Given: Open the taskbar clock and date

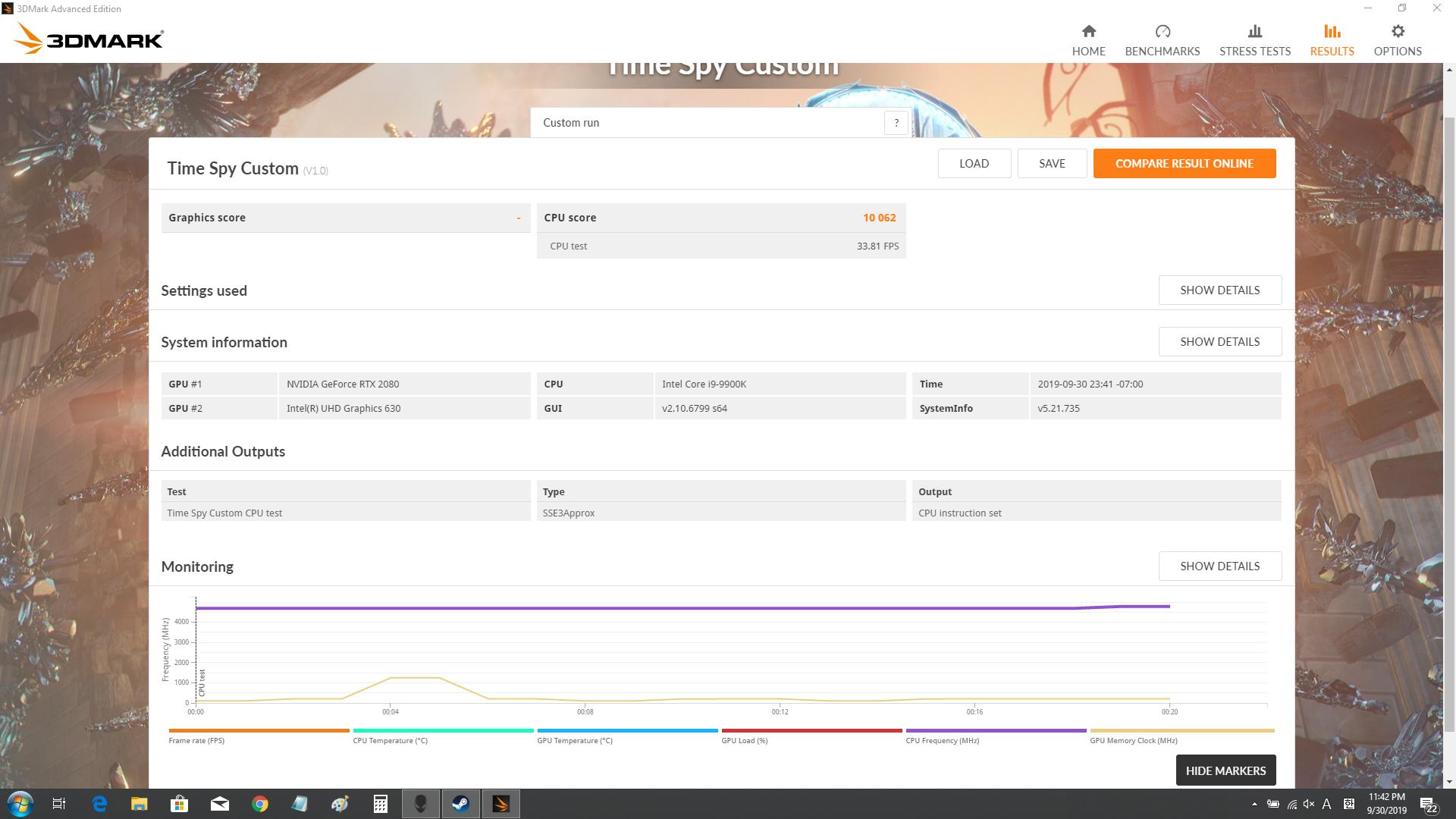Looking at the screenshot, I should pos(1387,804).
